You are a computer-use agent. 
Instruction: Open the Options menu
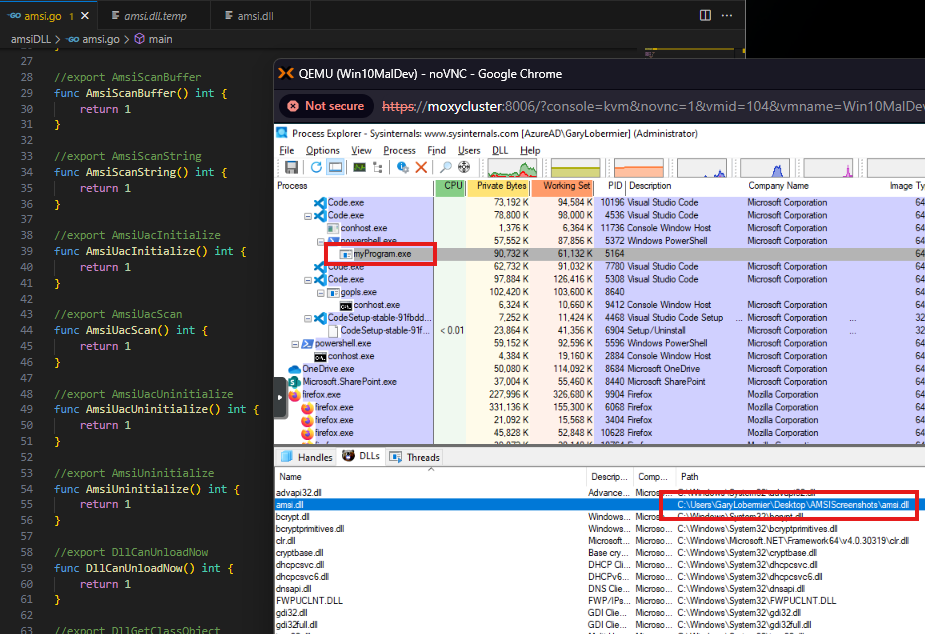[323, 150]
